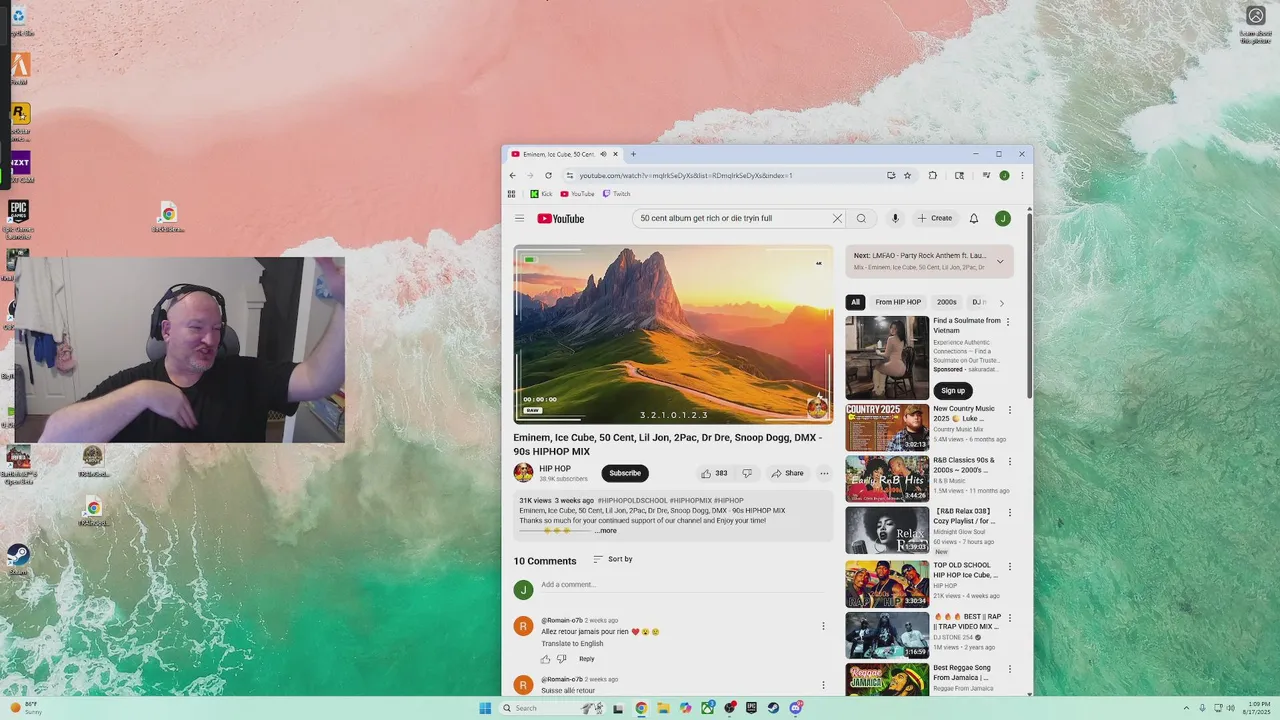Image resolution: width=1280 pixels, height=720 pixels.
Task: Click the Create button
Action: click(936, 218)
